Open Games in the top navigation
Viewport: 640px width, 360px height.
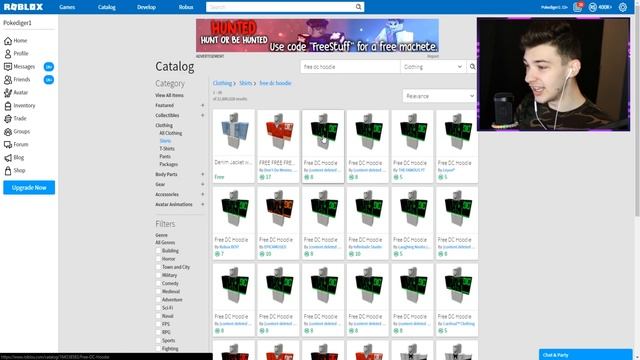pos(67,7)
